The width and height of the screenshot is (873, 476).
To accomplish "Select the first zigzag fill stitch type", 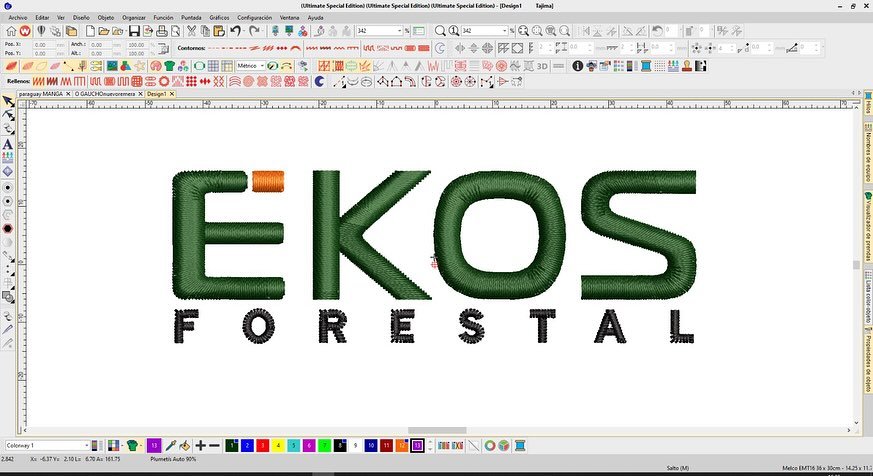I will pos(38,81).
